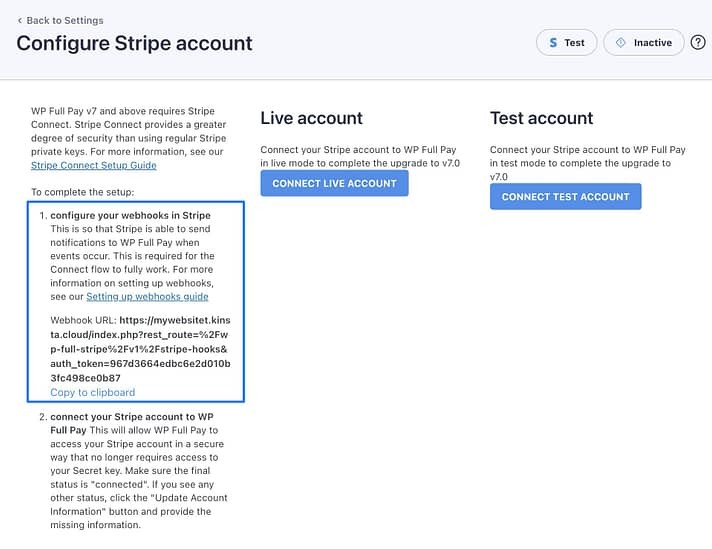
Task: Click the Test account heading
Action: point(541,118)
